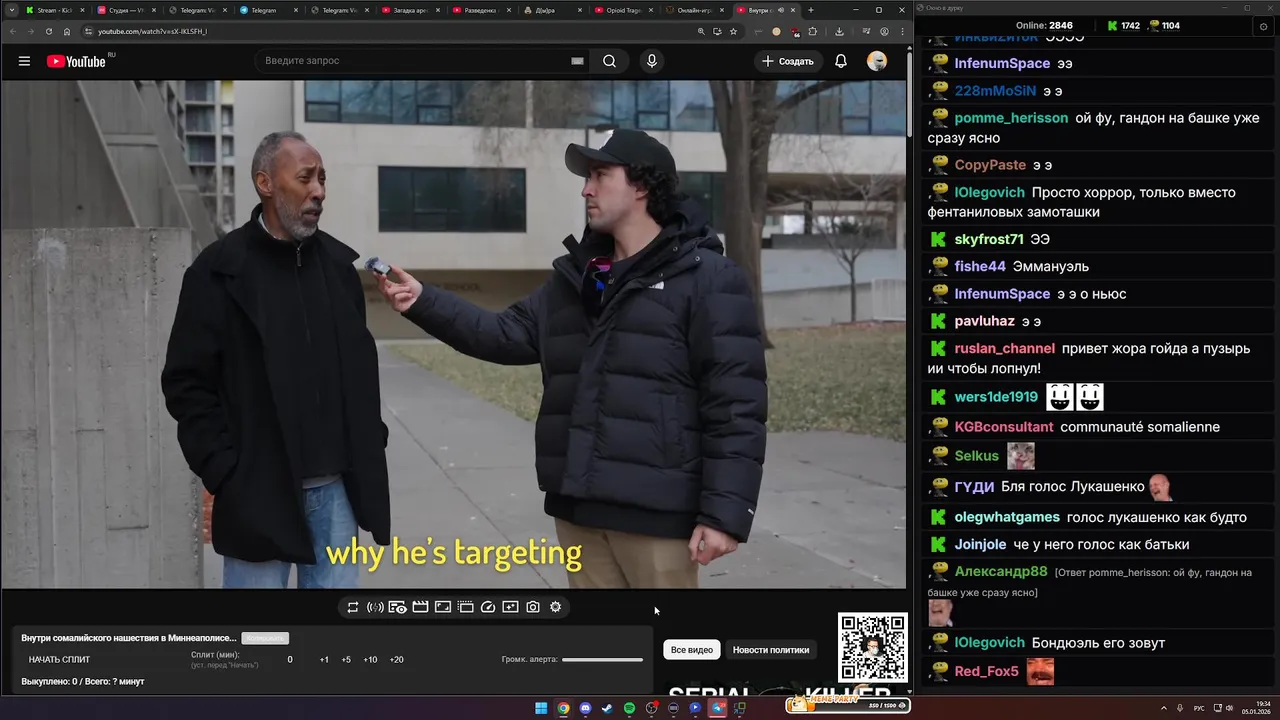Click the card-with-eye icon in toolbar
The image size is (1280, 720).
(x=397, y=607)
